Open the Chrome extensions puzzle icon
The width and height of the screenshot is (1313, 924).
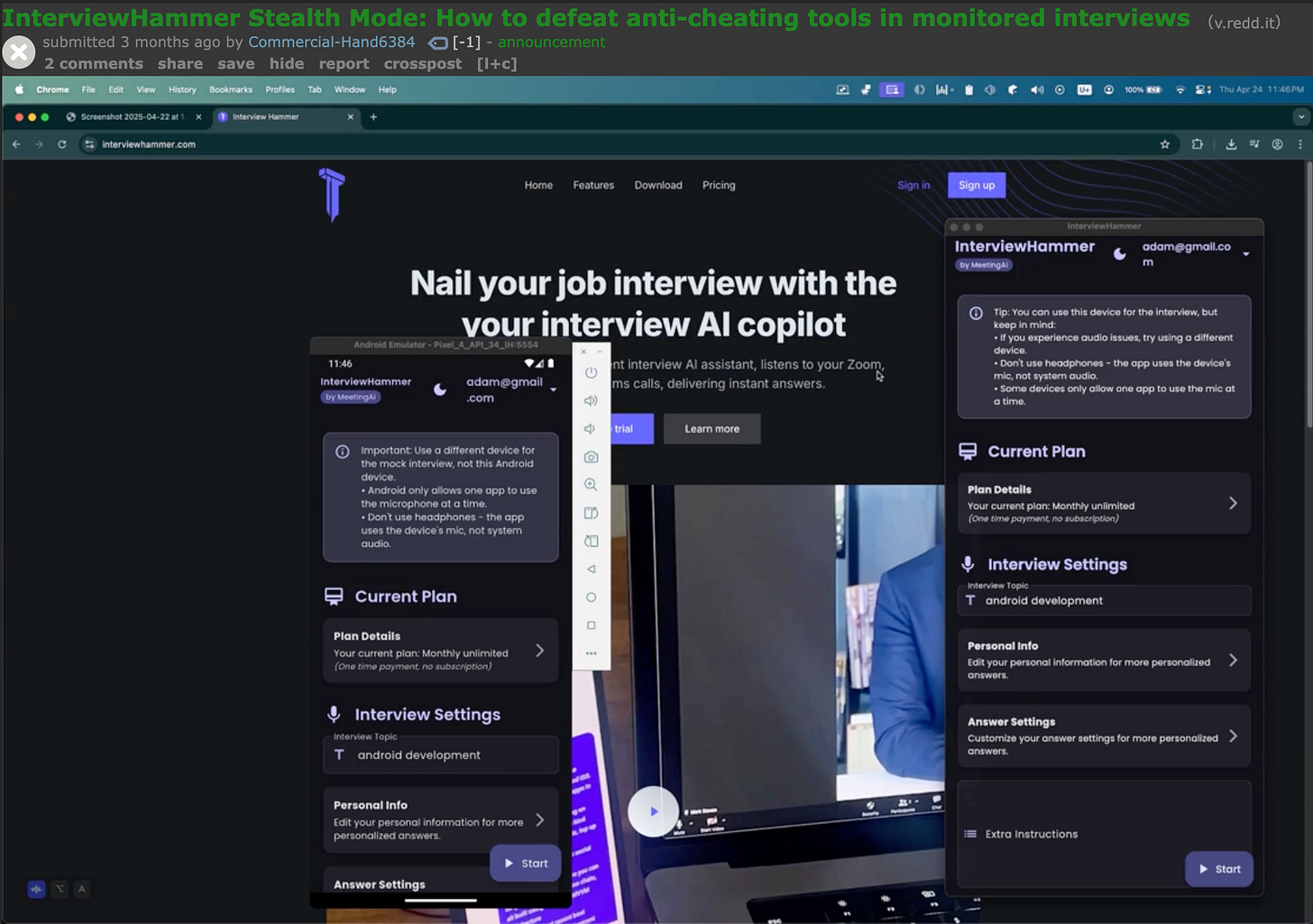click(1198, 144)
